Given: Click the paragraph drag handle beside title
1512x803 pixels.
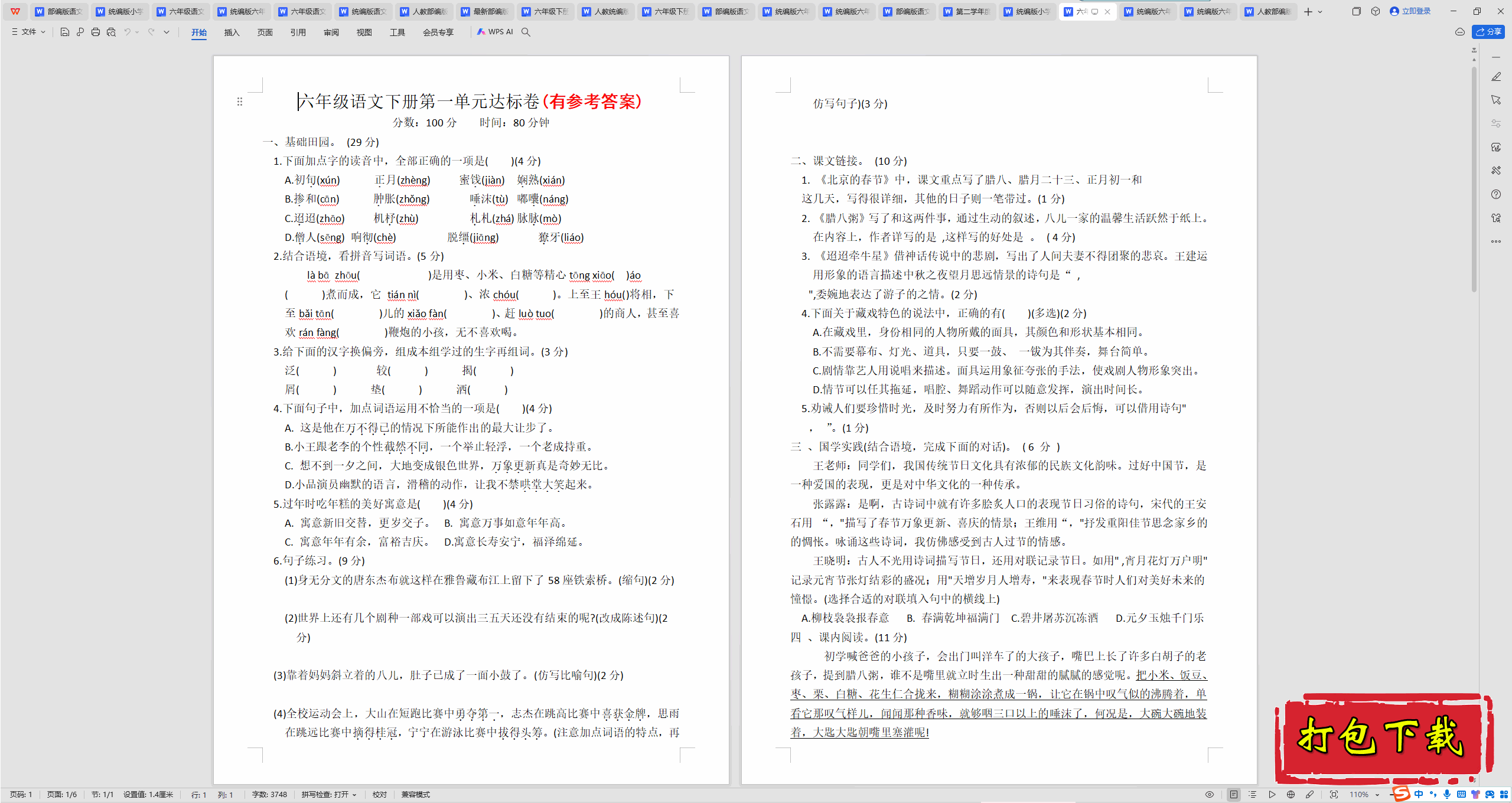Looking at the screenshot, I should tap(240, 102).
